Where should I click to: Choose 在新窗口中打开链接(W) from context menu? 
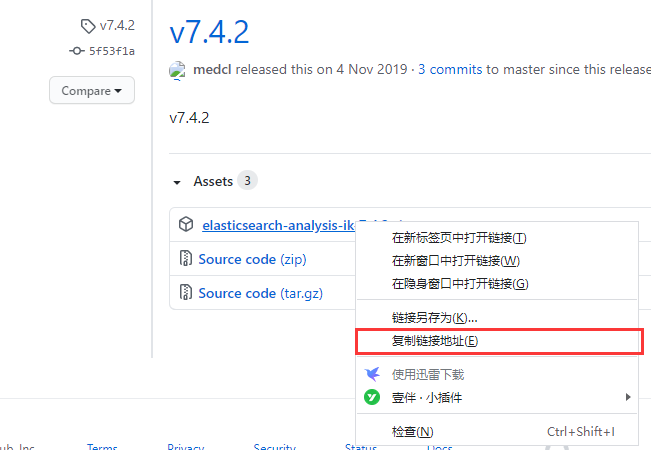[x=497, y=261]
